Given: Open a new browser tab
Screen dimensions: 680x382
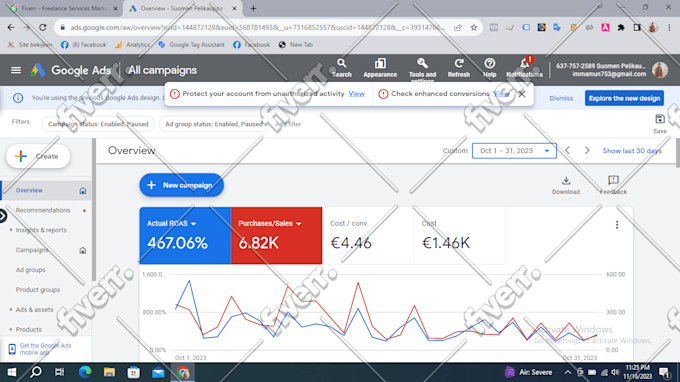Looking at the screenshot, I should coord(253,8).
